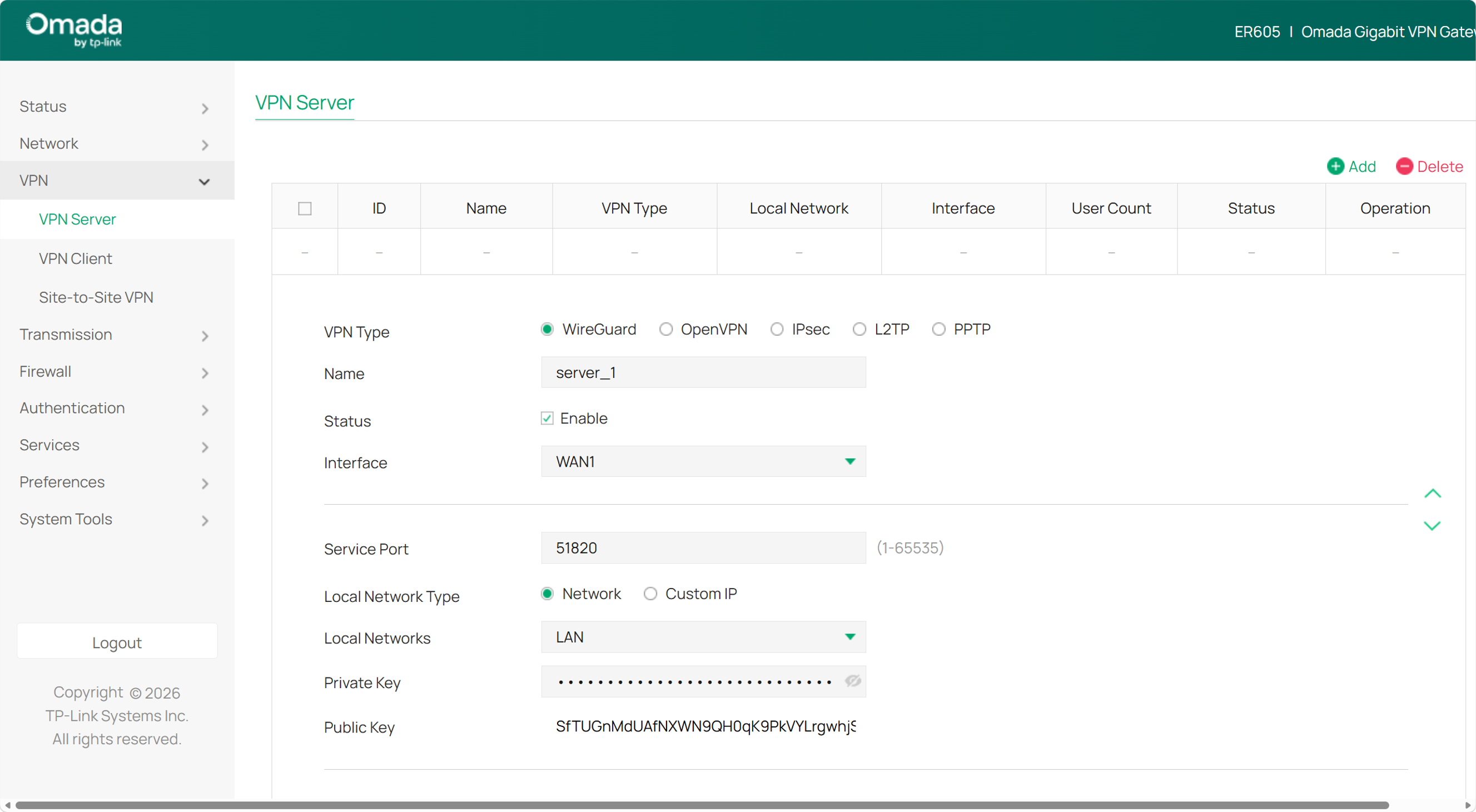
Task: Click the User Count column header
Action: coord(1111,208)
